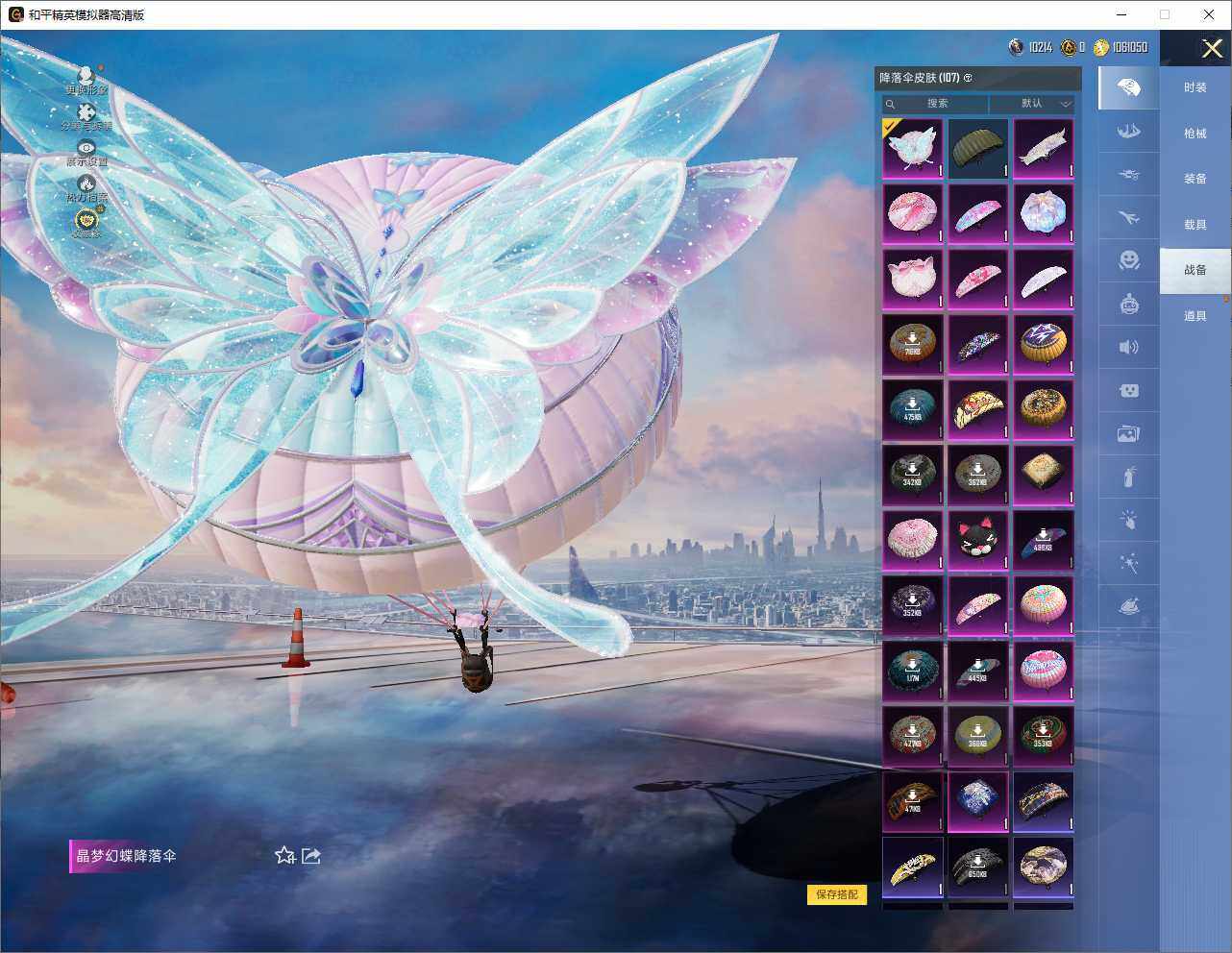Select the square golden parachute skin

click(1044, 476)
